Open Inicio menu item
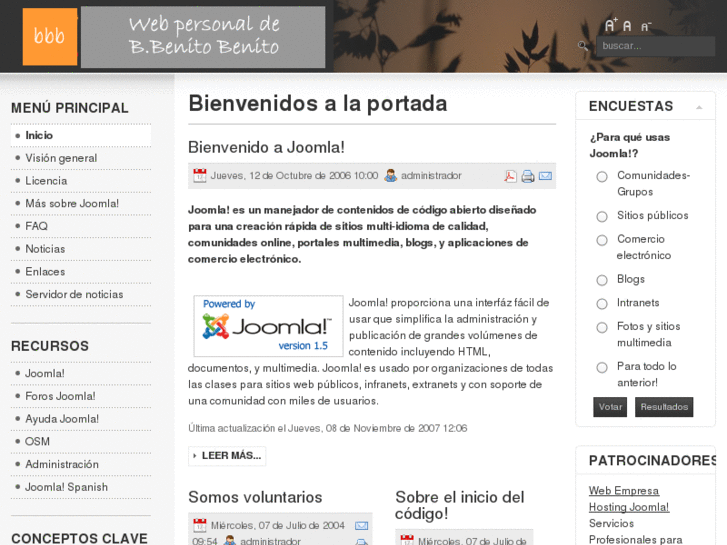Screen dimensions: 727x545 coord(81,135)
